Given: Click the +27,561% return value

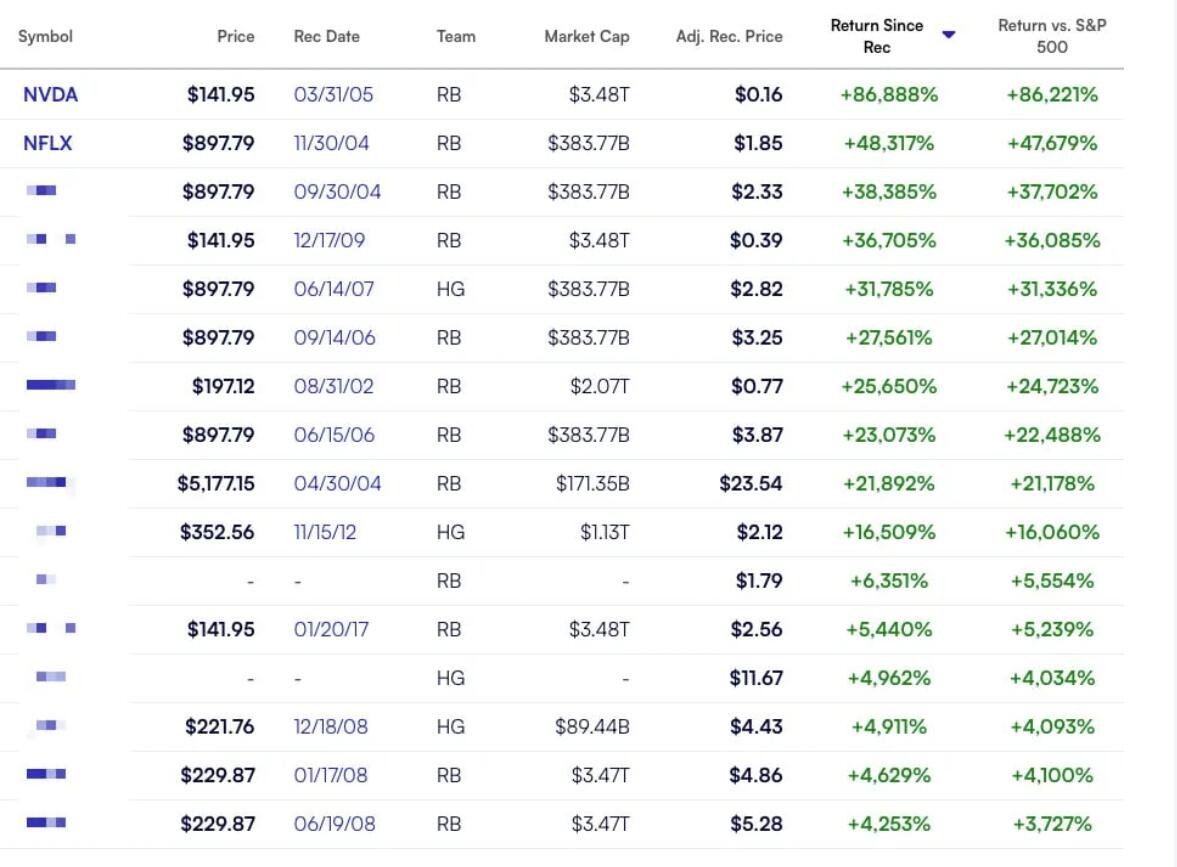Looking at the screenshot, I should click(889, 338).
